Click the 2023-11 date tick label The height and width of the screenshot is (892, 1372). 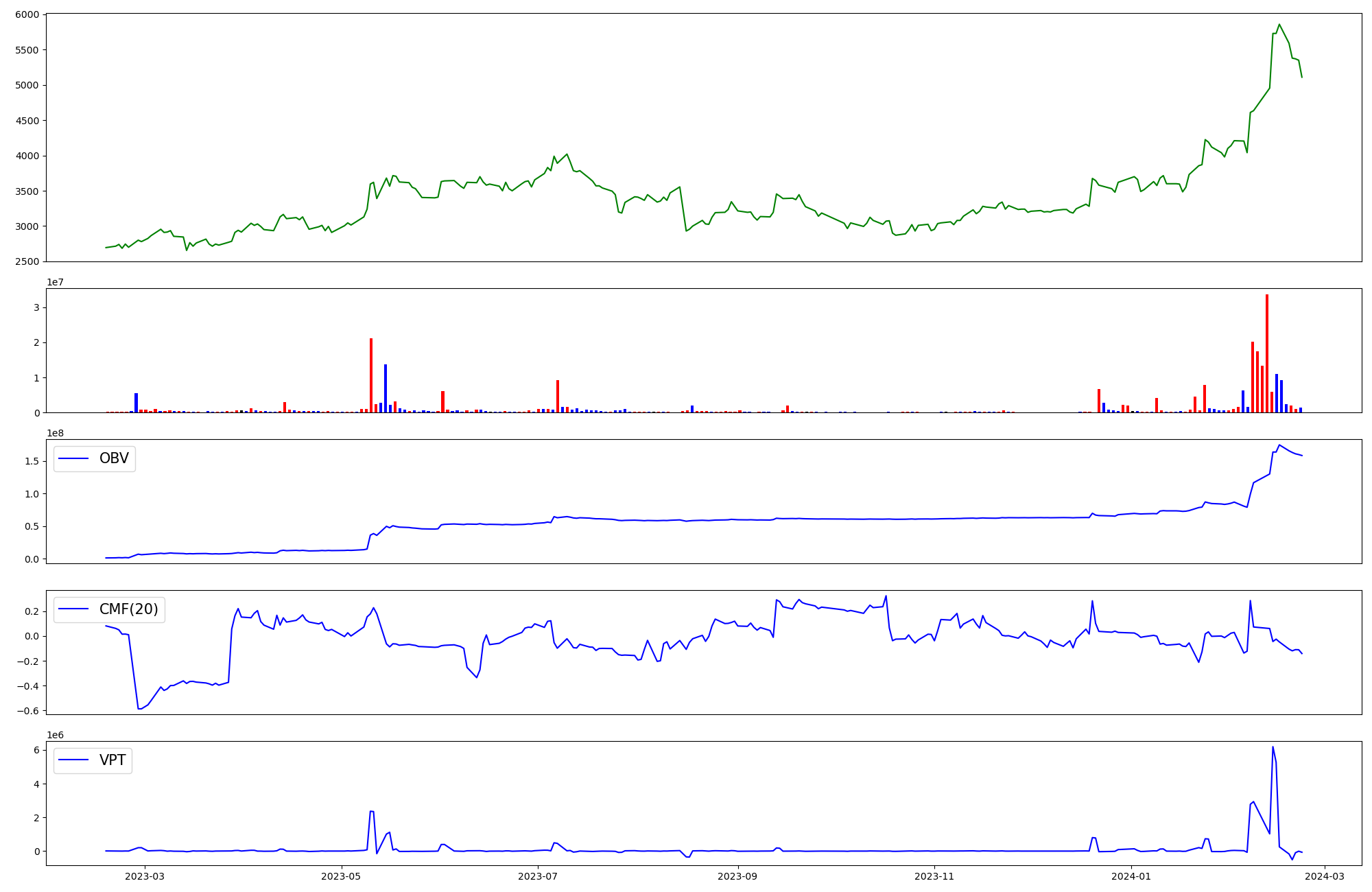(x=934, y=876)
